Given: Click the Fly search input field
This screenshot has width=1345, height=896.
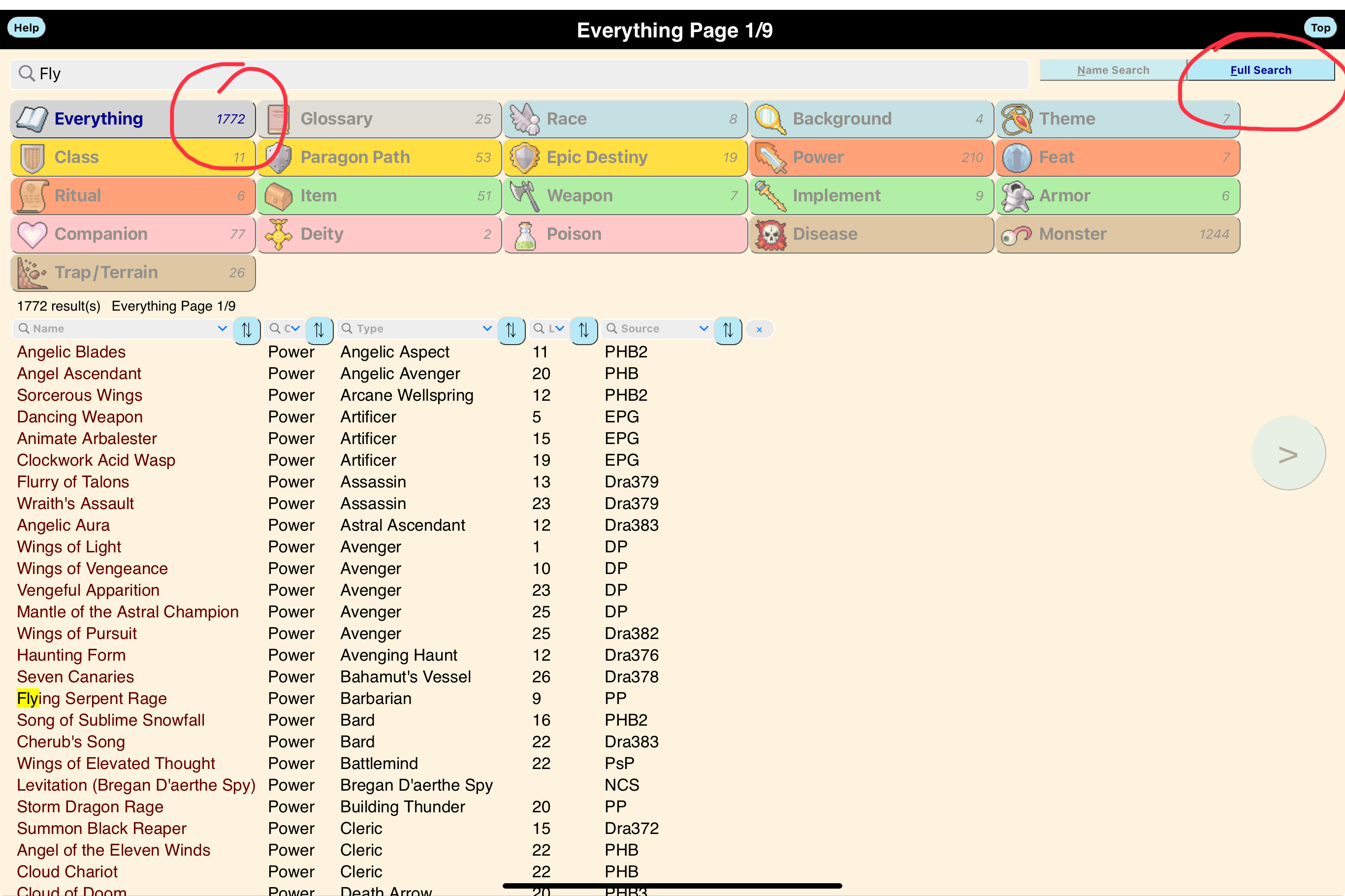Looking at the screenshot, I should [x=514, y=74].
